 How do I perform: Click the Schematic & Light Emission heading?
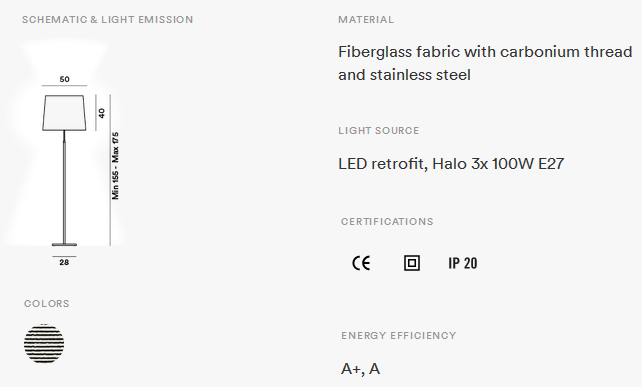coord(107,20)
